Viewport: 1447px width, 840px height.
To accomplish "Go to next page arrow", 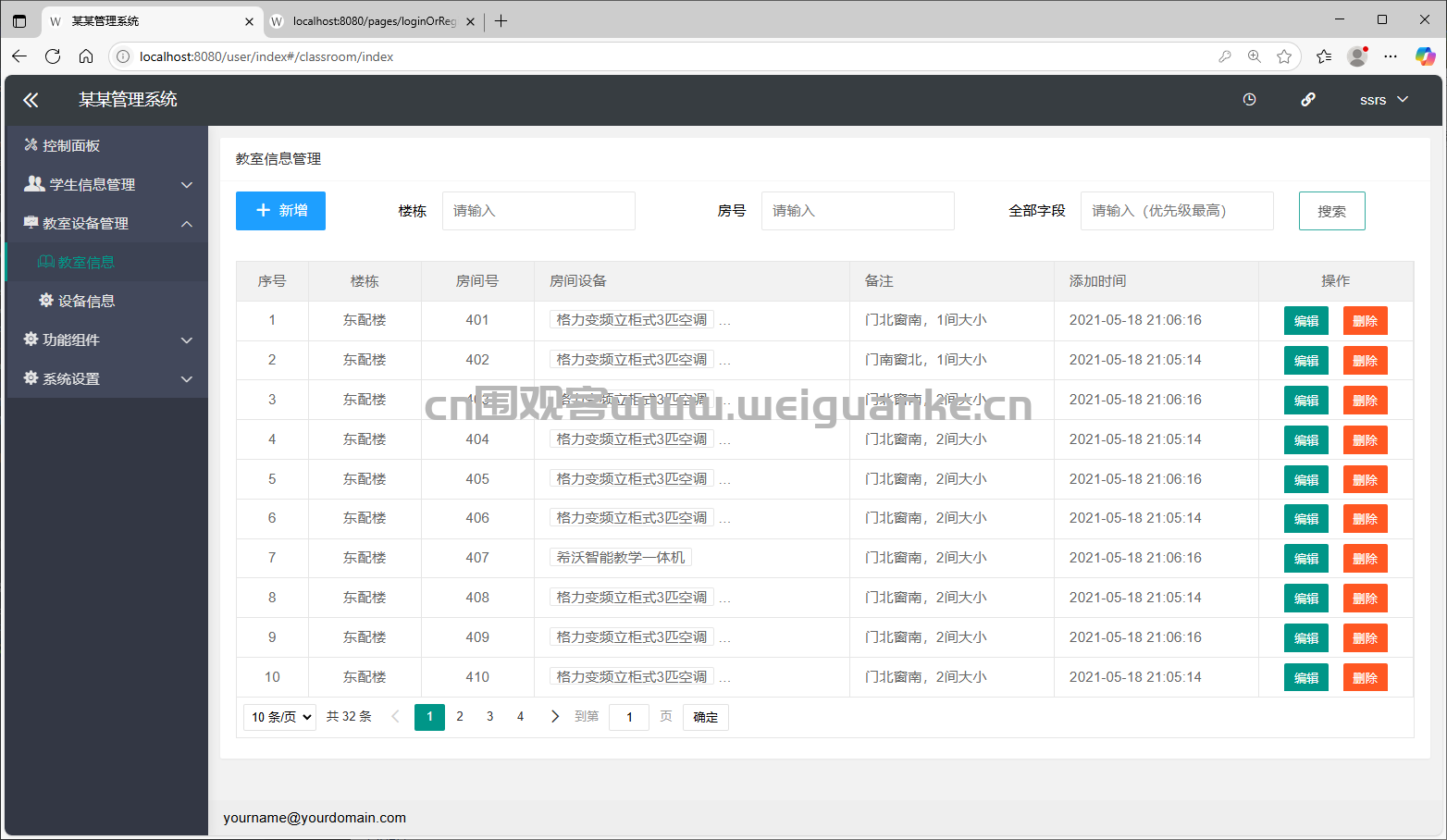I will [x=554, y=717].
